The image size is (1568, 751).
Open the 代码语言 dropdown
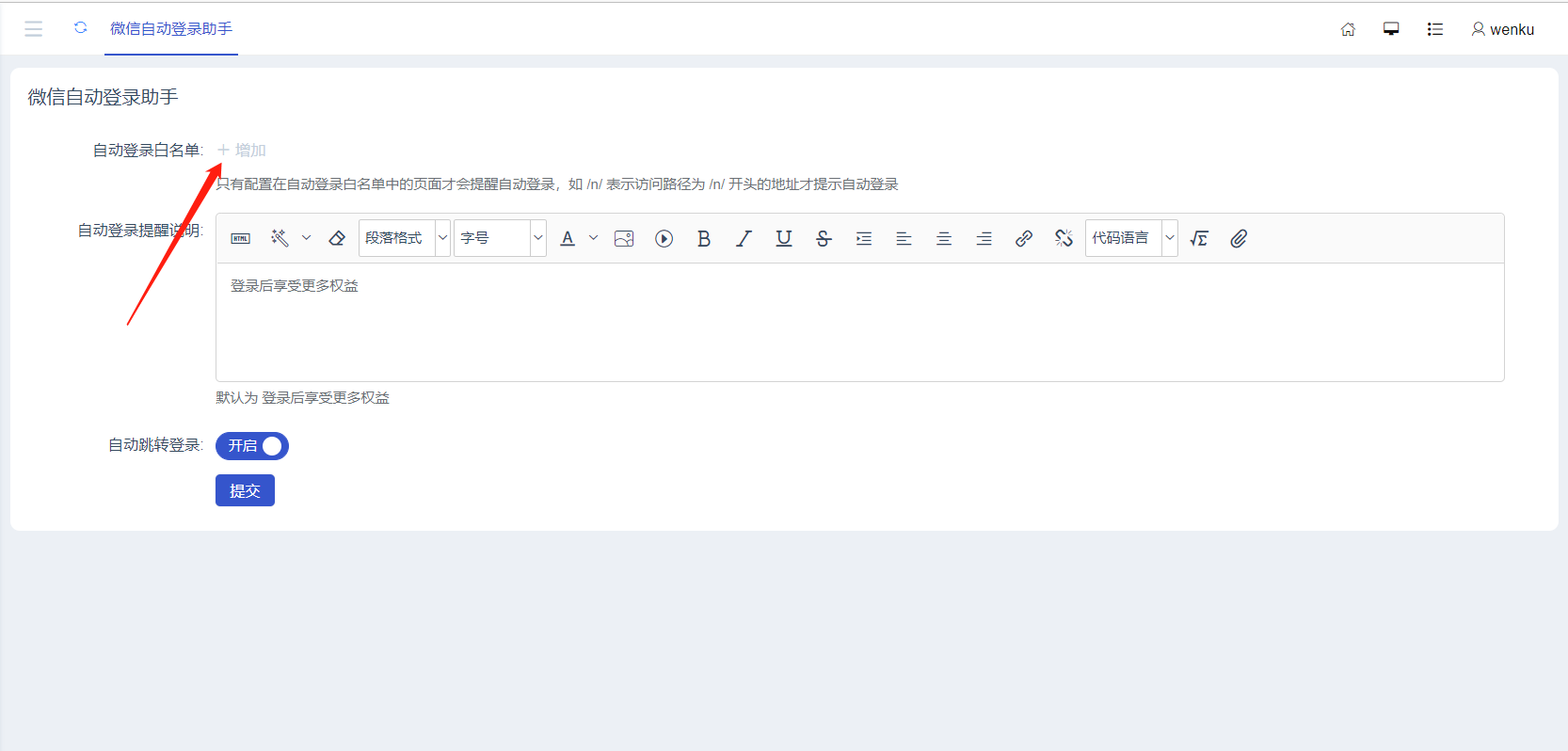click(x=1131, y=238)
